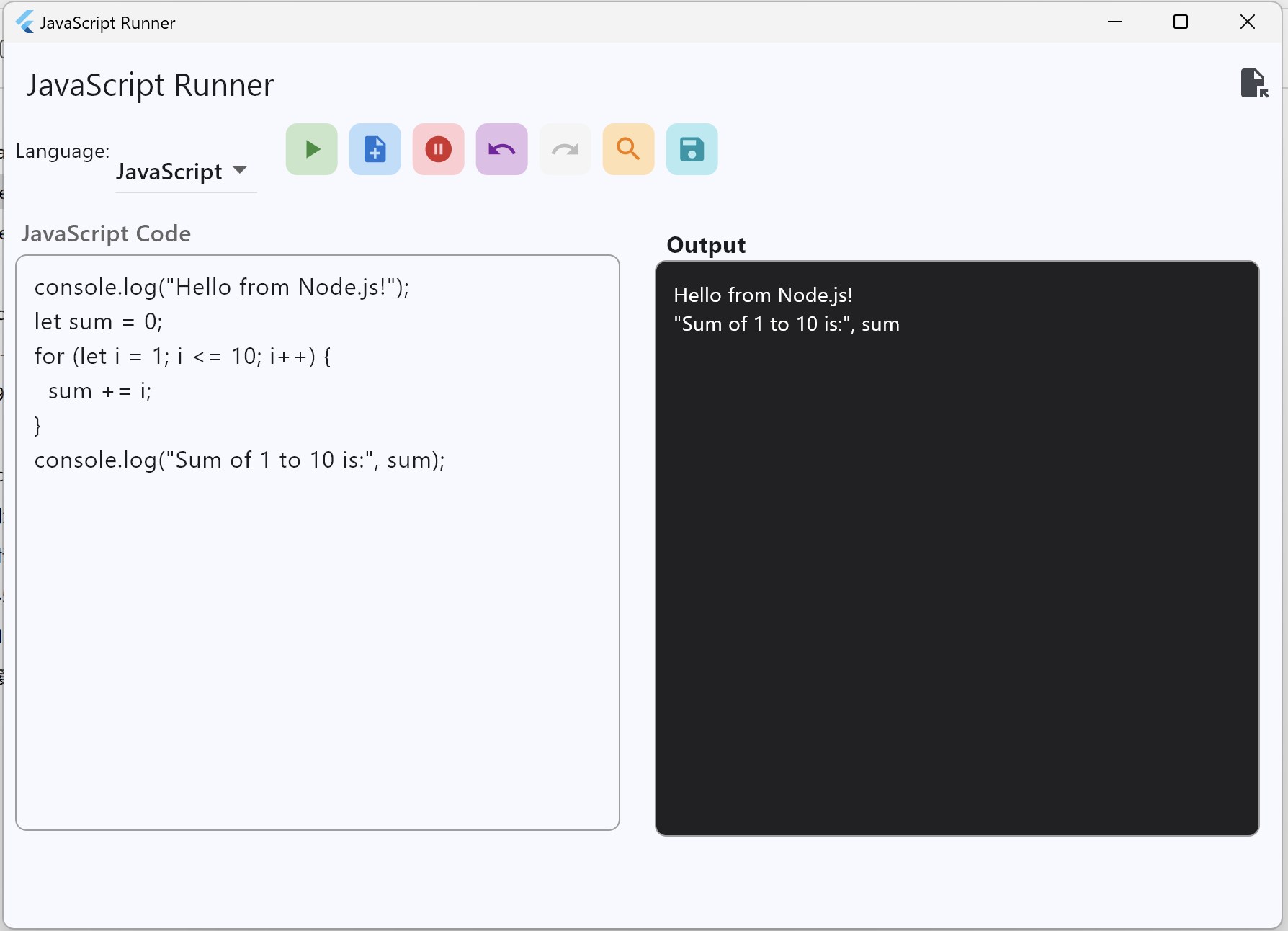Undo the last edit

[501, 149]
